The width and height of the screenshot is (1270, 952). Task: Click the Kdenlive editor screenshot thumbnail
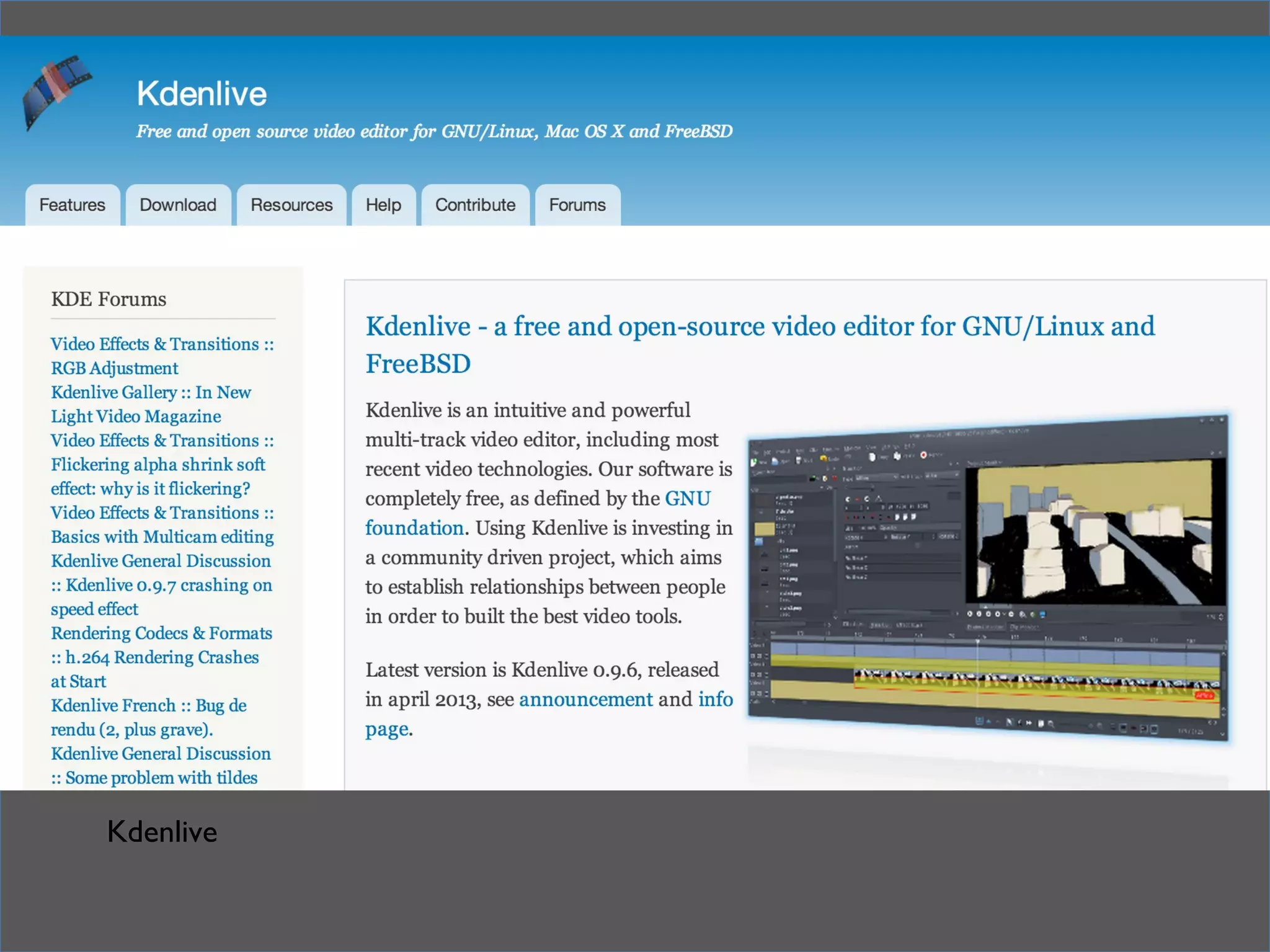987,576
